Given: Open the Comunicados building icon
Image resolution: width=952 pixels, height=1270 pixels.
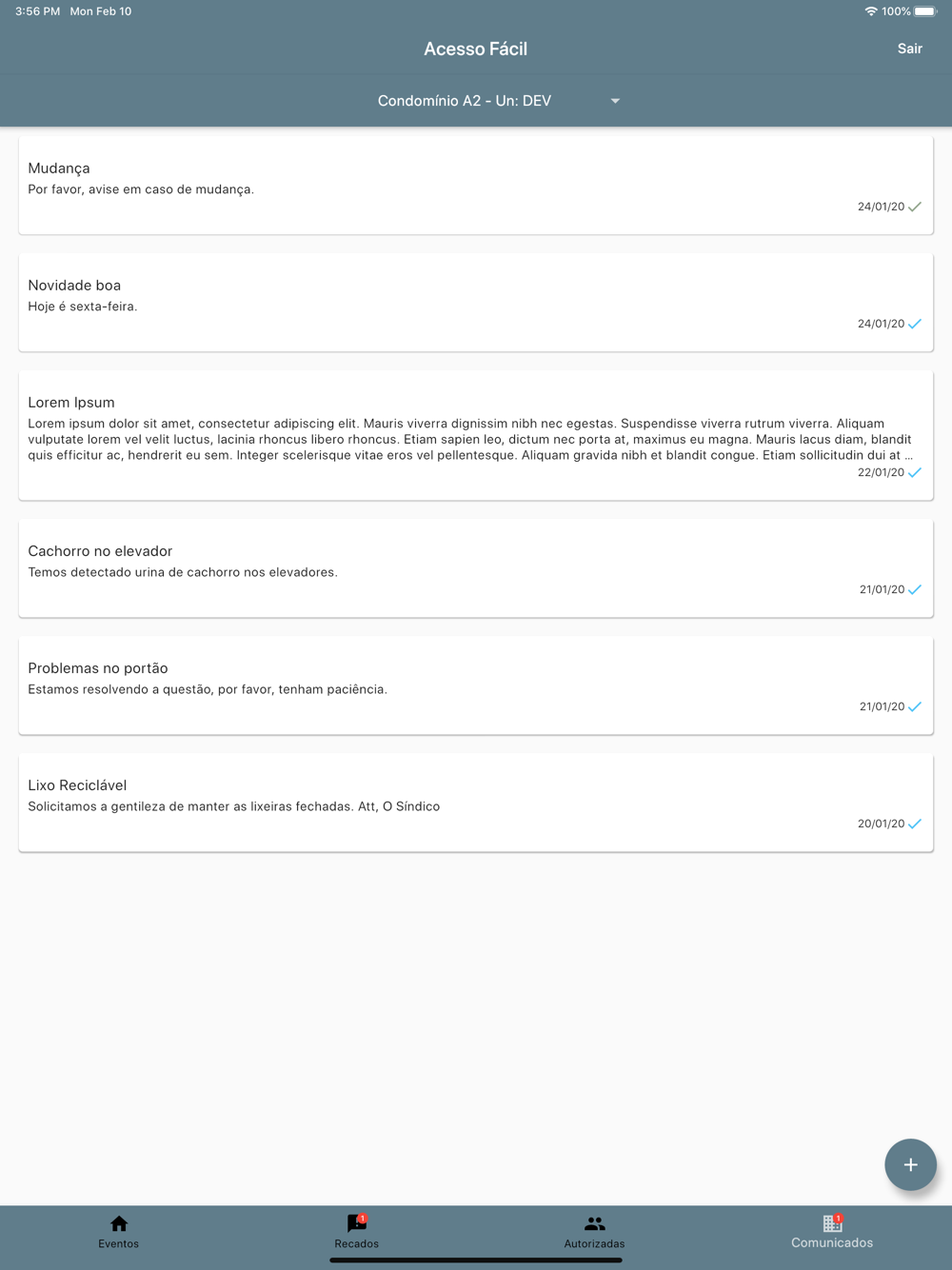Looking at the screenshot, I should 832,1223.
